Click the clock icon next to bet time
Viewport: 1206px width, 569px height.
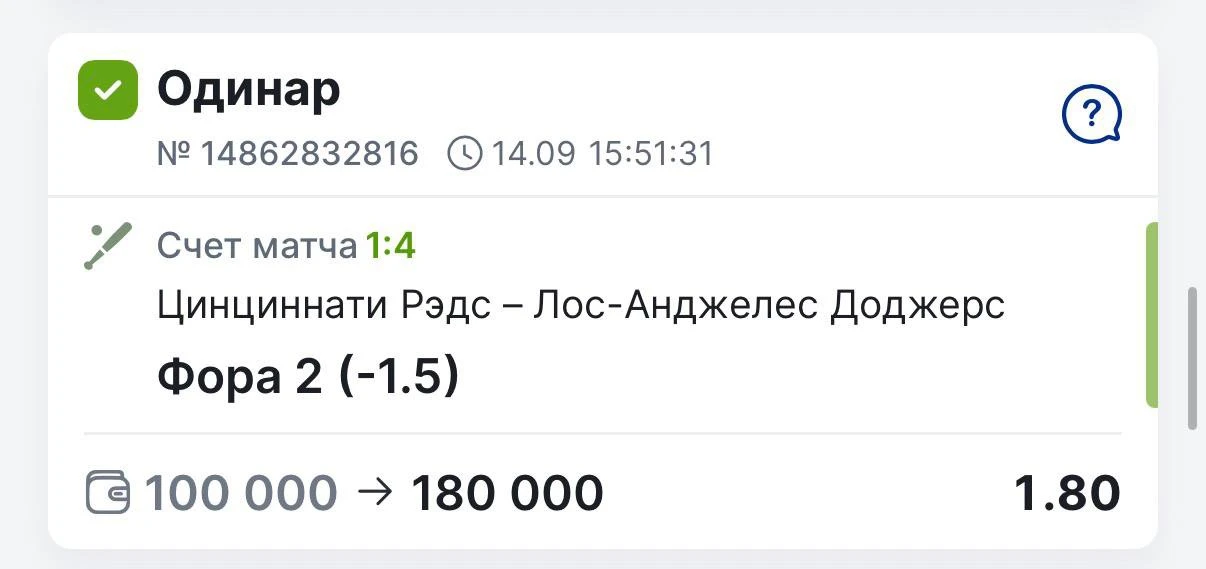click(464, 154)
